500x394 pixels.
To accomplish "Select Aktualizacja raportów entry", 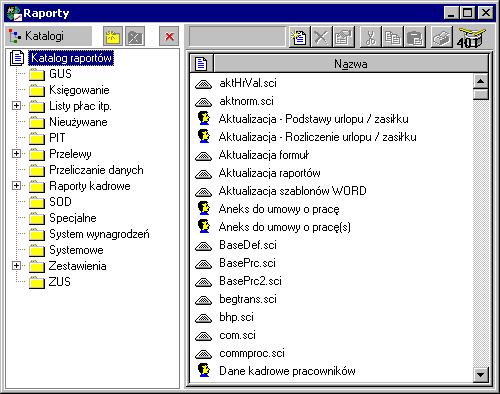I will click(270, 173).
